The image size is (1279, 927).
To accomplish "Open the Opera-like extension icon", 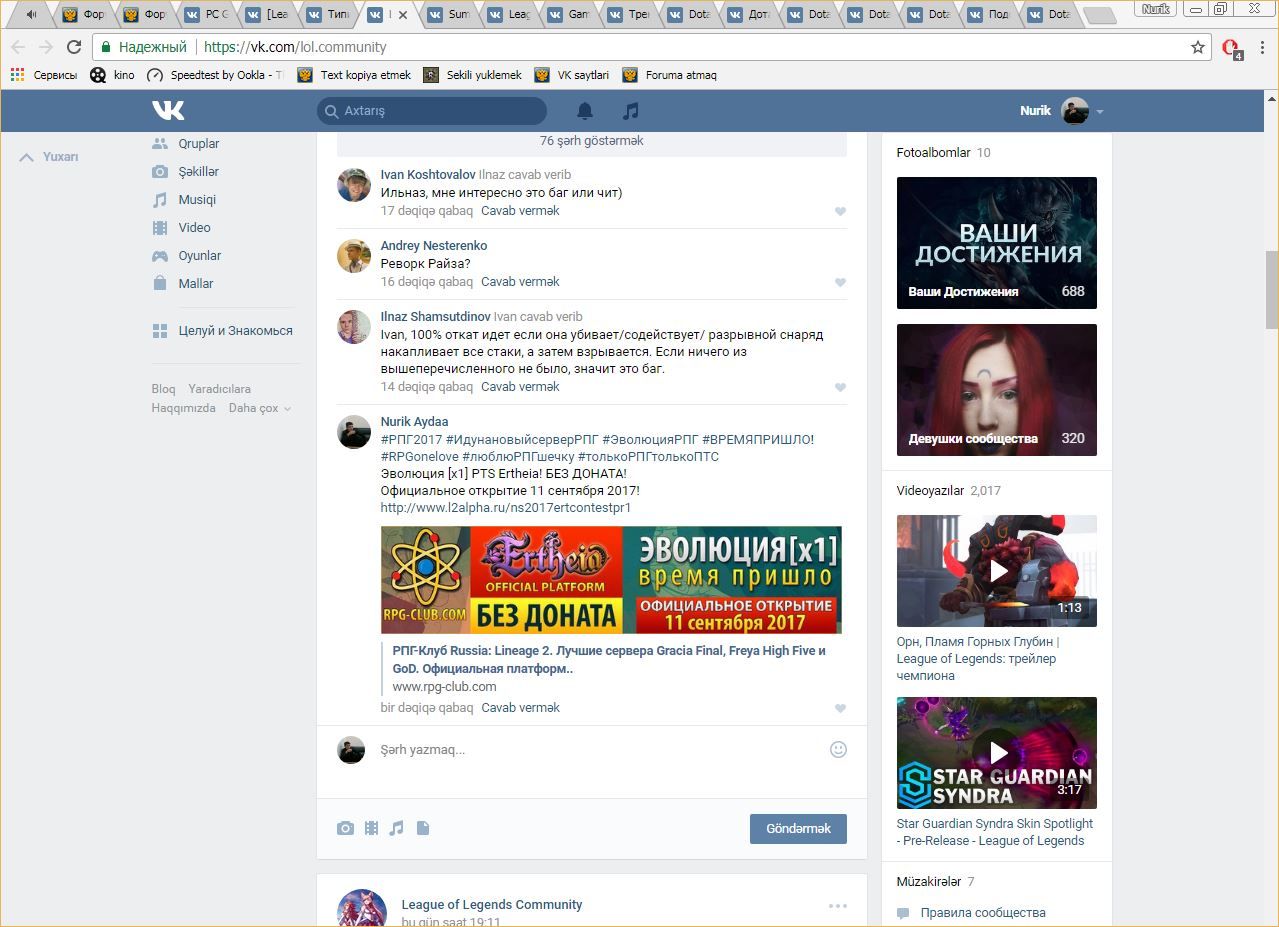I will point(1231,48).
